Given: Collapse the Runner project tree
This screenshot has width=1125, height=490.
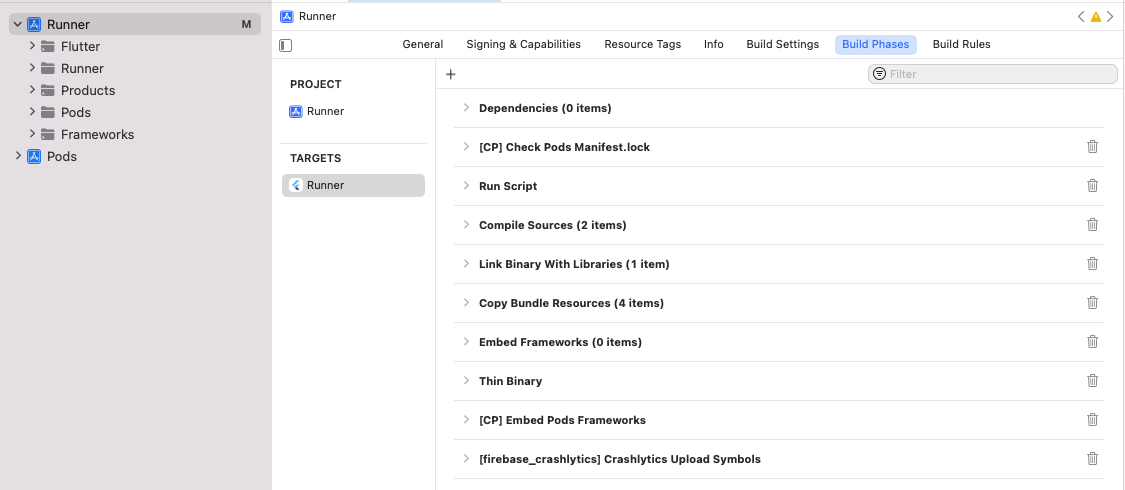Looking at the screenshot, I should coord(17,24).
